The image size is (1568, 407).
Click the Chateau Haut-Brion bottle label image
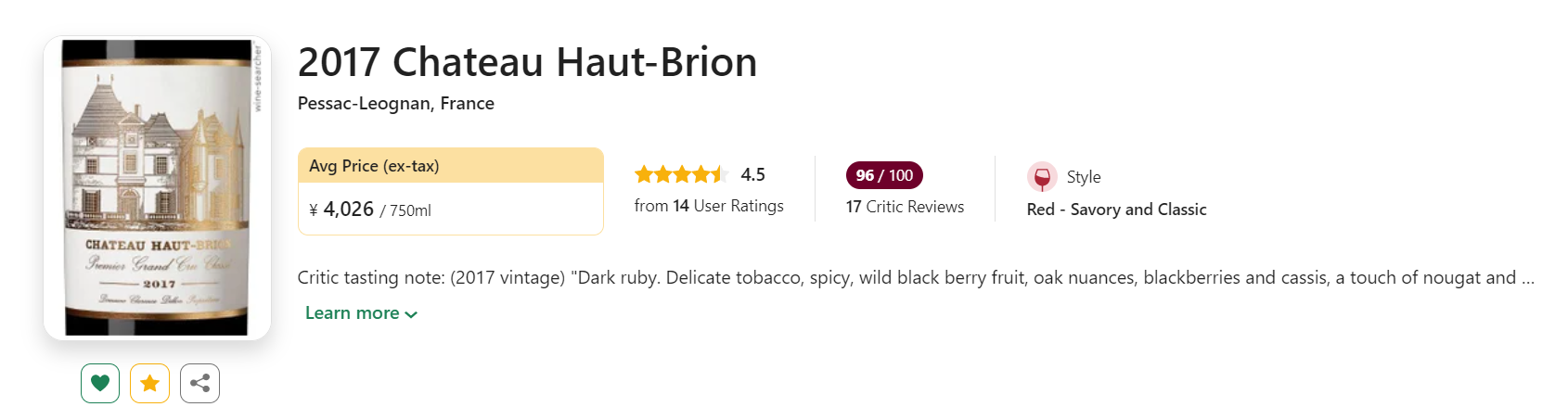157,187
